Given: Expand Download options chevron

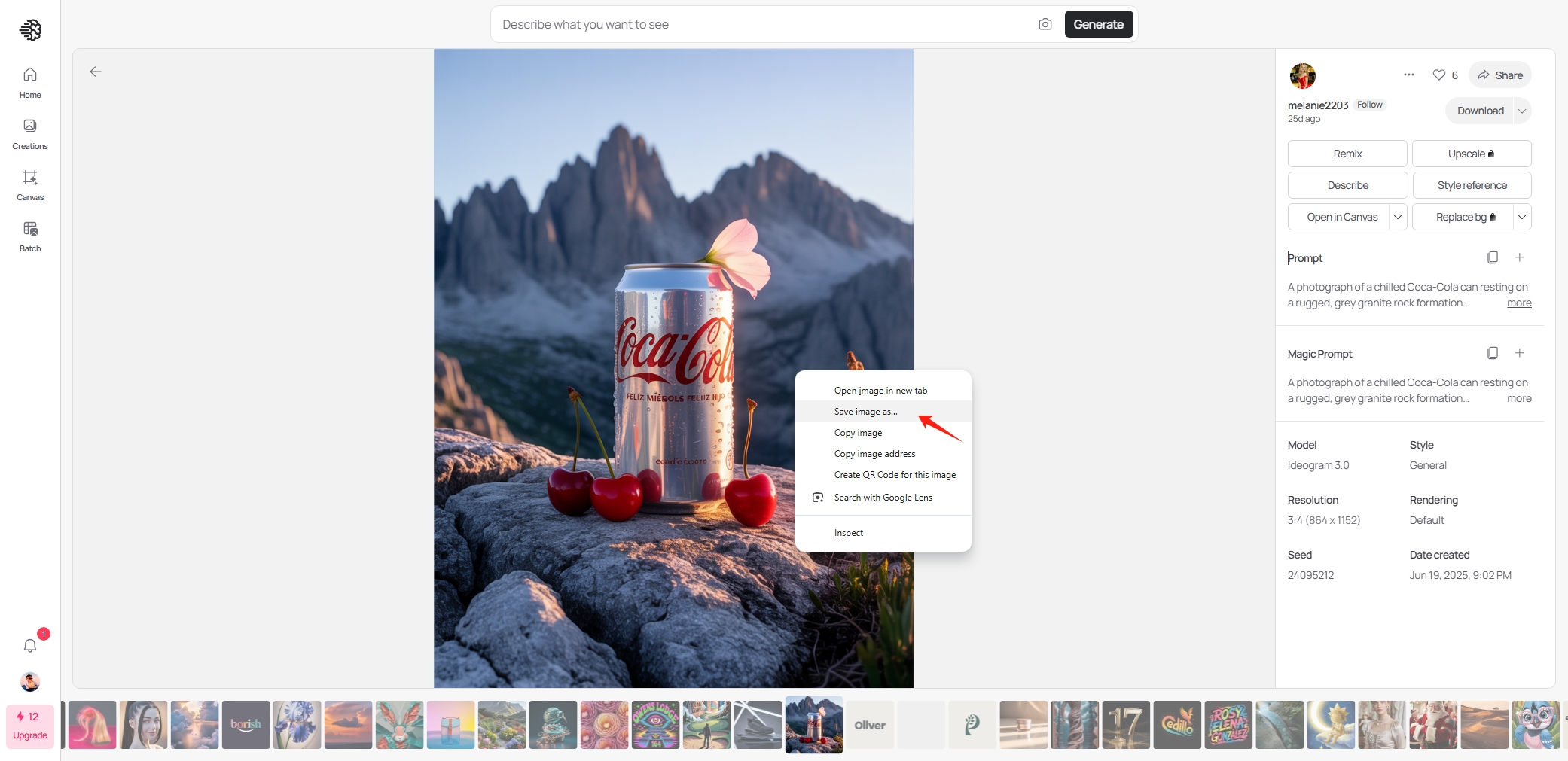Looking at the screenshot, I should pyautogui.click(x=1522, y=111).
